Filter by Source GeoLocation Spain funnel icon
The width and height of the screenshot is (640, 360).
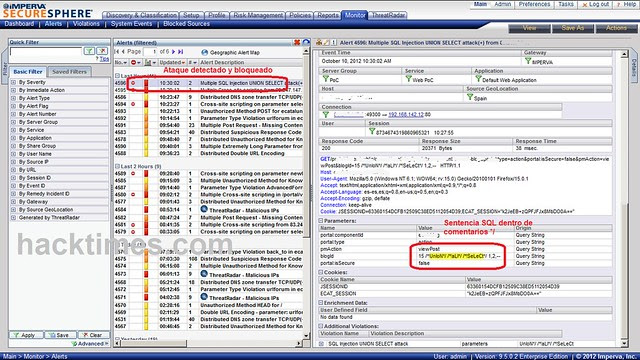(470, 97)
